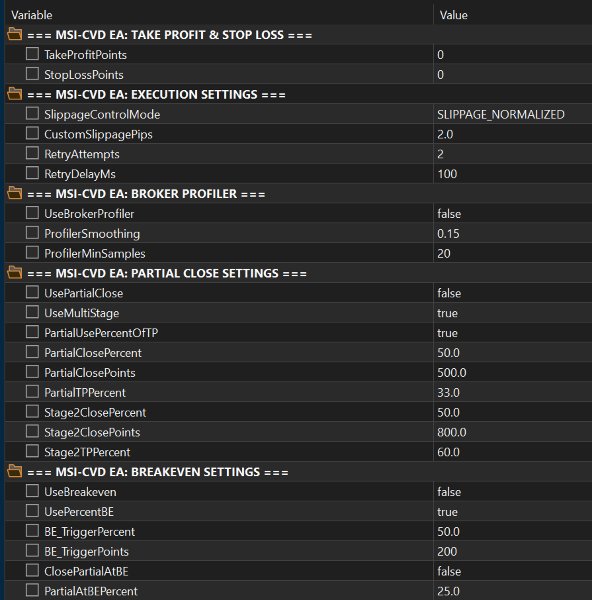Enable the Stage2ClosePercent checkbox
Screen dimensions: 592x600
pyautogui.click(x=32, y=412)
